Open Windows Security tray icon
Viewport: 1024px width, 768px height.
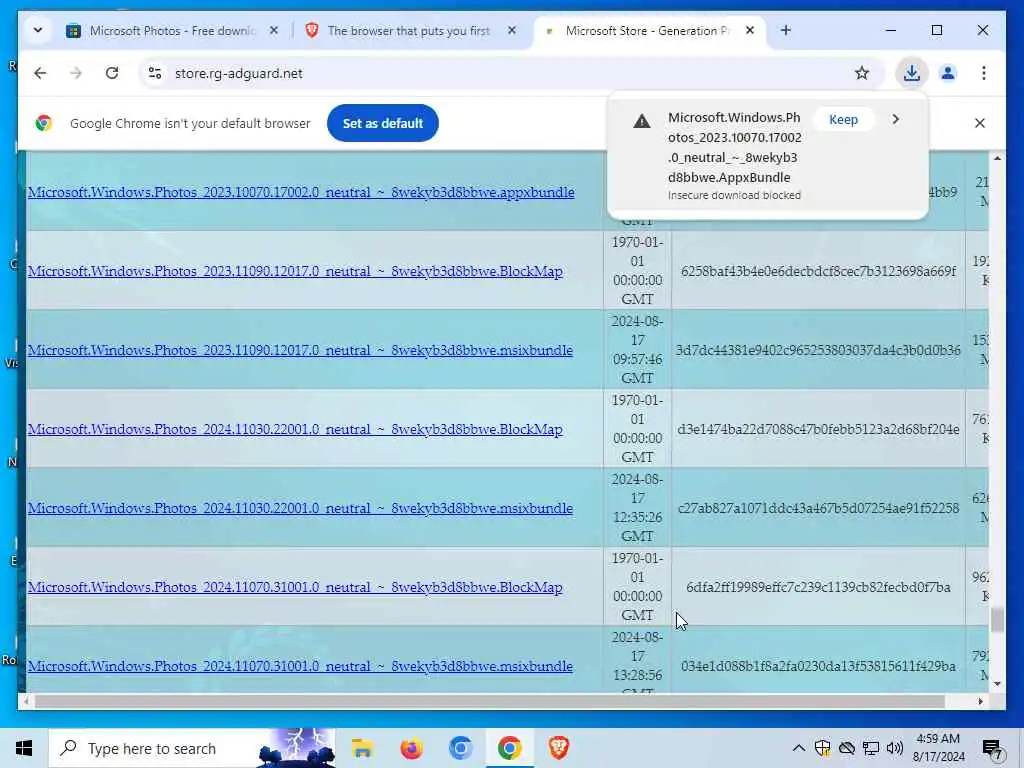[822, 748]
